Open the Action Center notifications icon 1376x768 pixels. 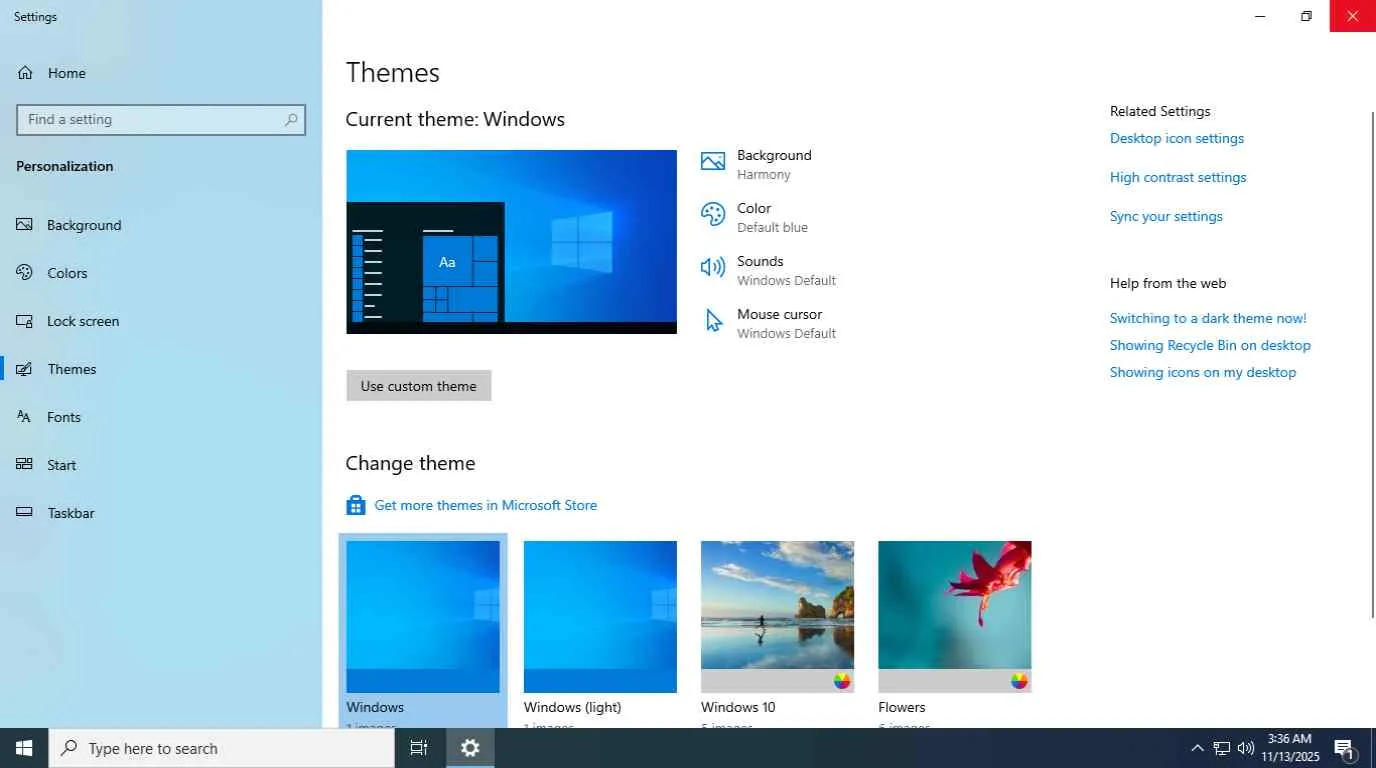(x=1345, y=748)
